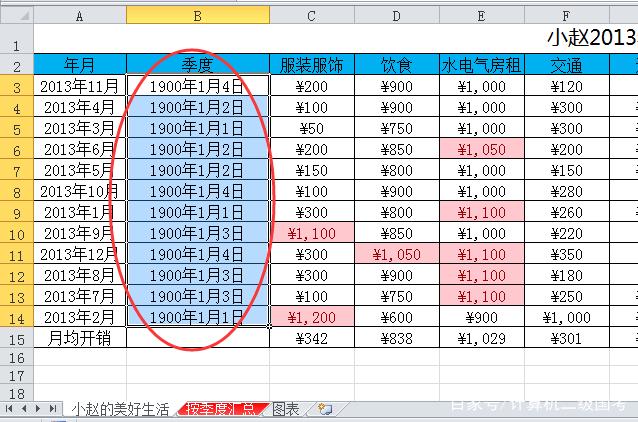The width and height of the screenshot is (638, 422).
Task: Click the 月均开销 cell
Action: coord(80,337)
